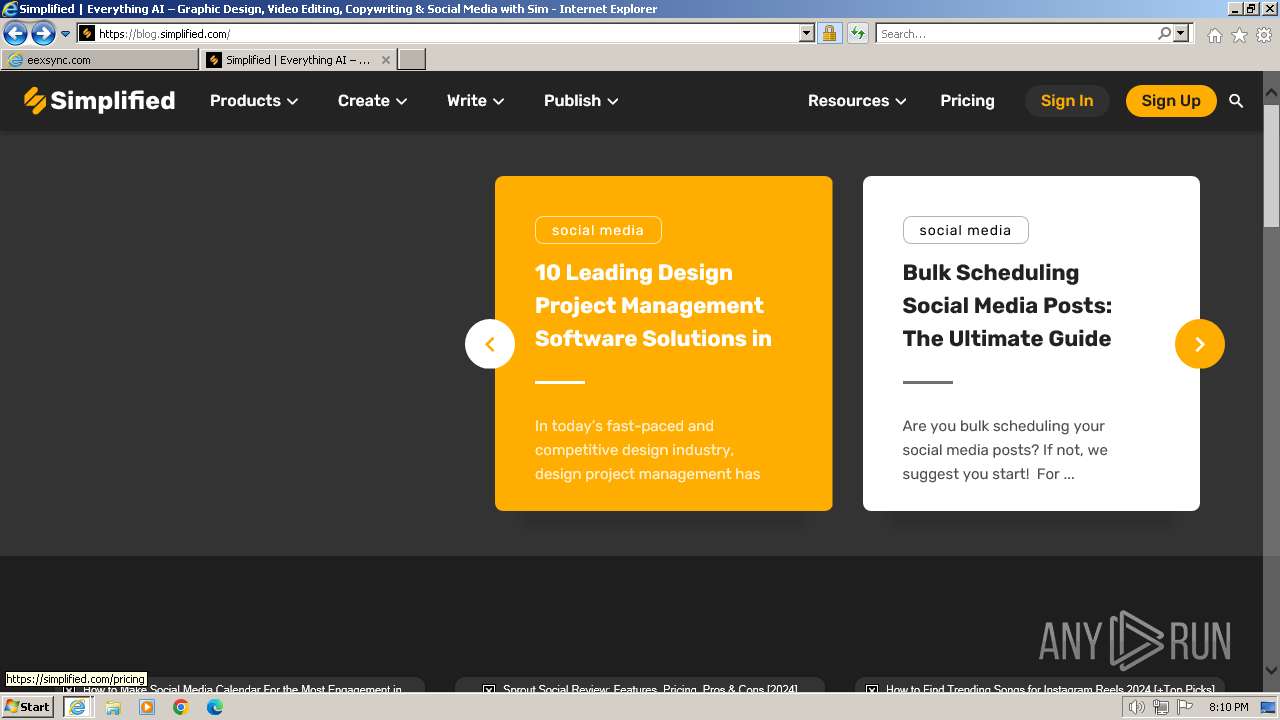Click the browser Search field
1280x720 pixels.
pos(1016,34)
